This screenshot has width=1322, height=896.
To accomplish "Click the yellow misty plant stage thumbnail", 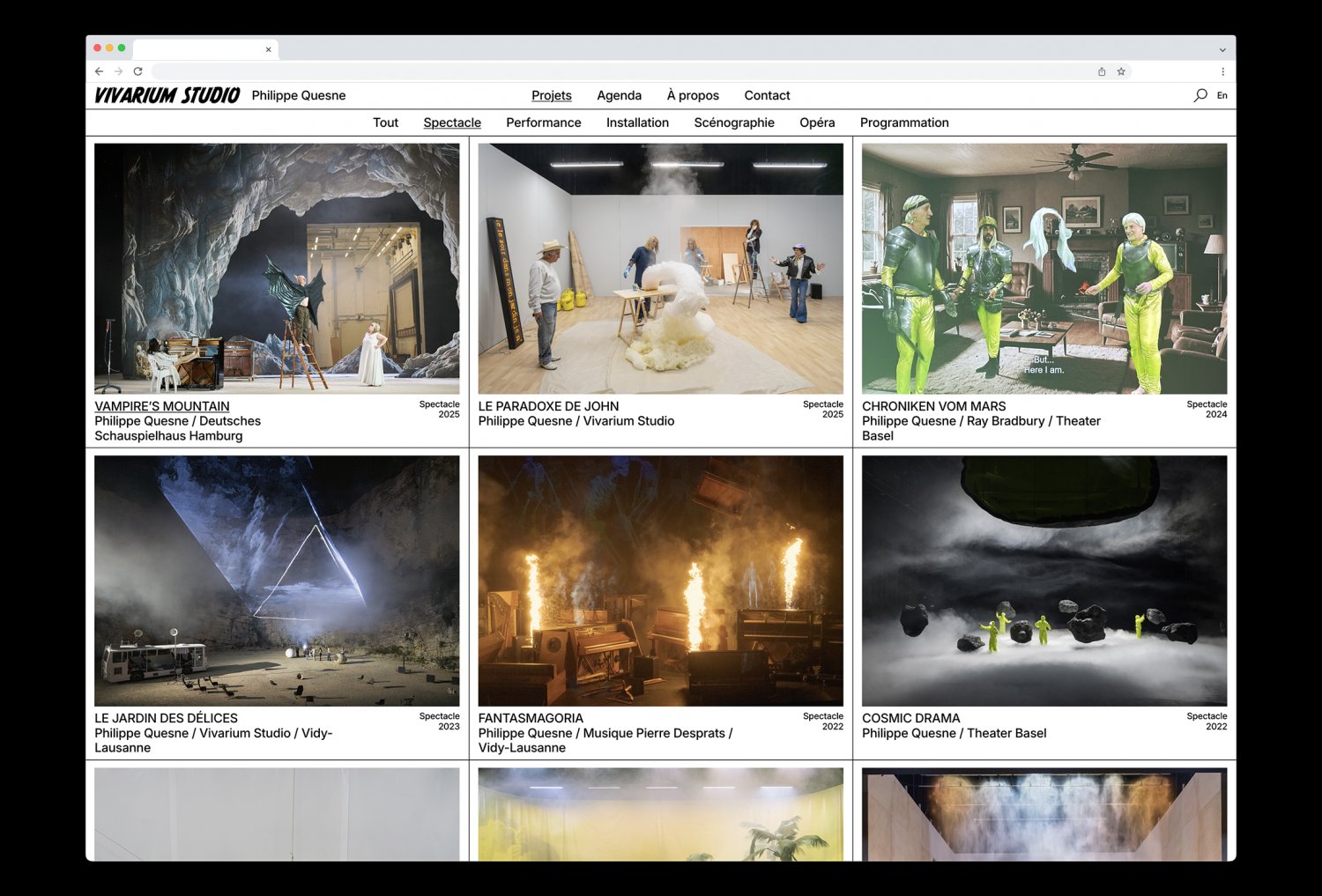I will 661,814.
